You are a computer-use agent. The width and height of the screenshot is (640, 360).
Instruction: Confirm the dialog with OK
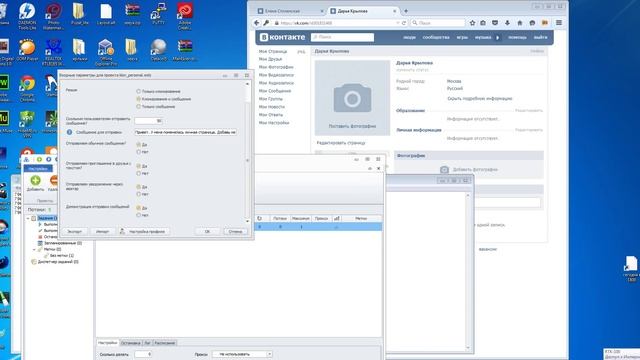pyautogui.click(x=207, y=231)
